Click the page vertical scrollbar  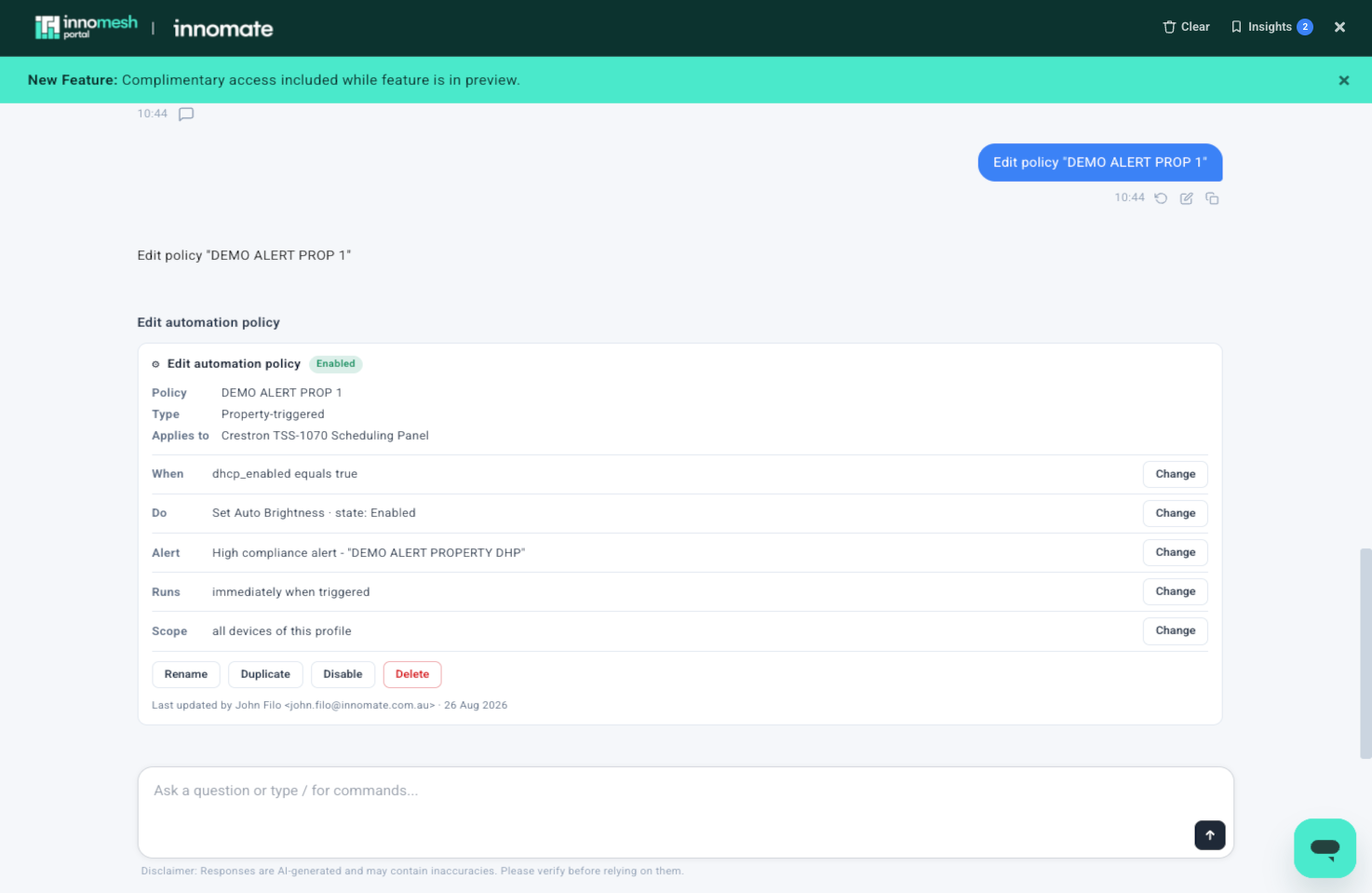[x=1365, y=653]
